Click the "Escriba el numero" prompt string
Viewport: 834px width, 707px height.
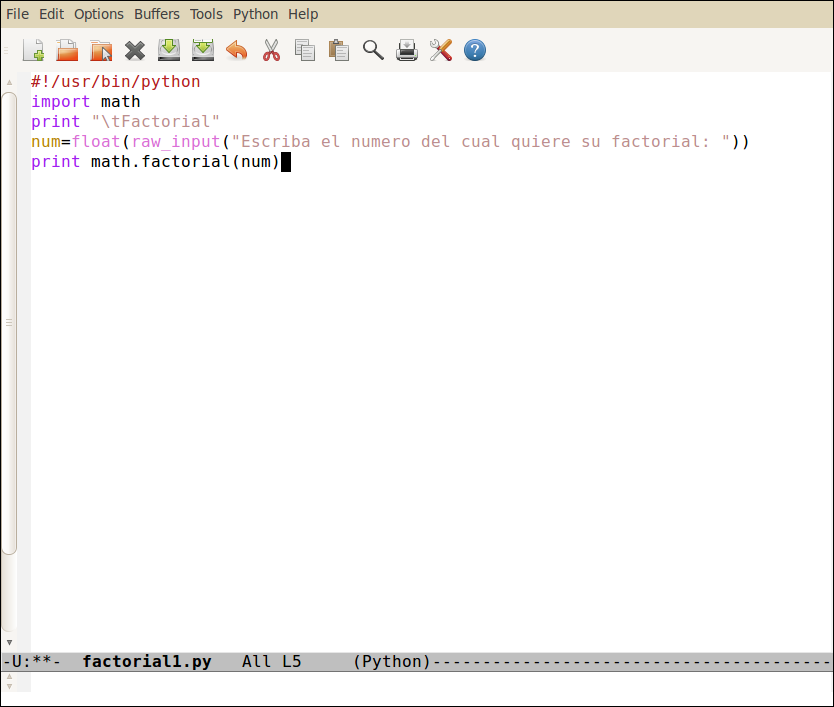pos(481,142)
